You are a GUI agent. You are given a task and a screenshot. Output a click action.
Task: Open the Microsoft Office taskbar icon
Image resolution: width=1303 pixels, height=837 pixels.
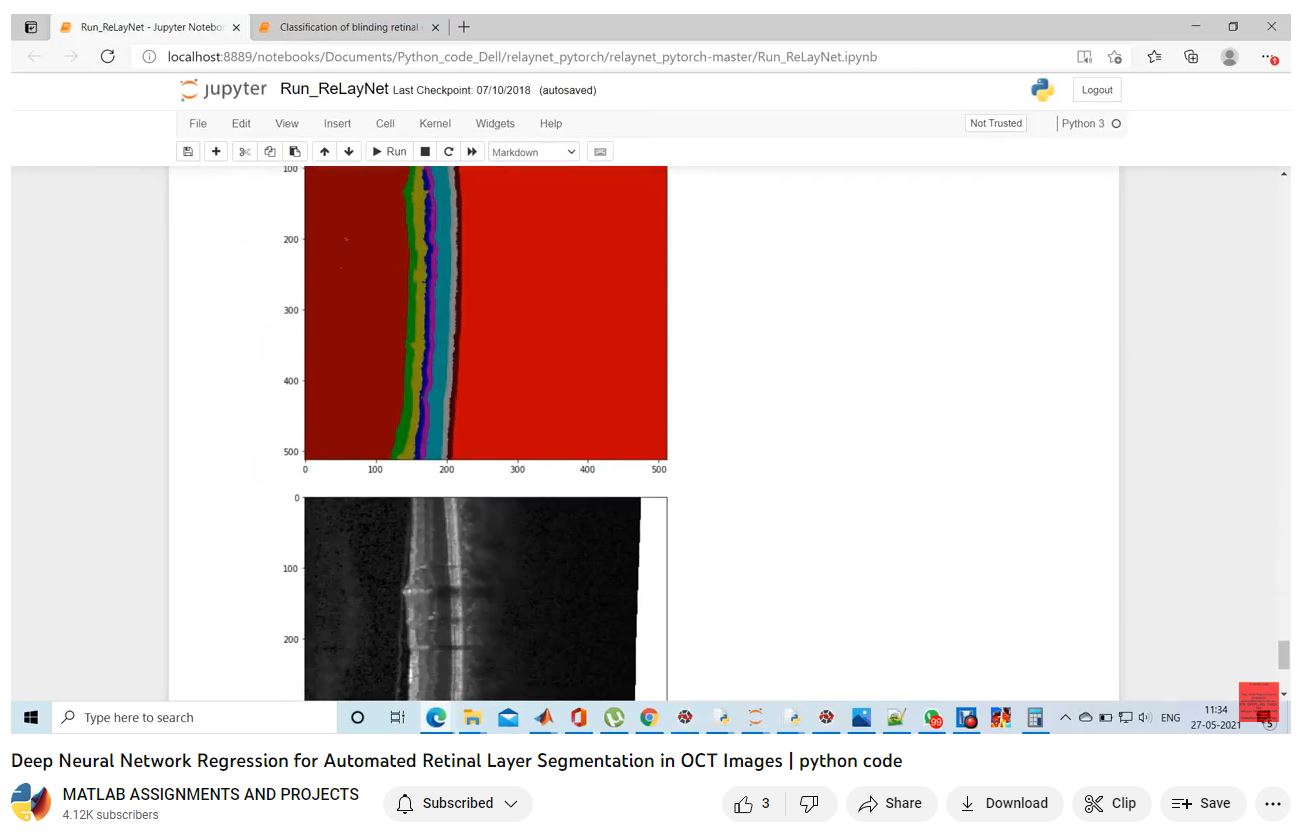[578, 717]
